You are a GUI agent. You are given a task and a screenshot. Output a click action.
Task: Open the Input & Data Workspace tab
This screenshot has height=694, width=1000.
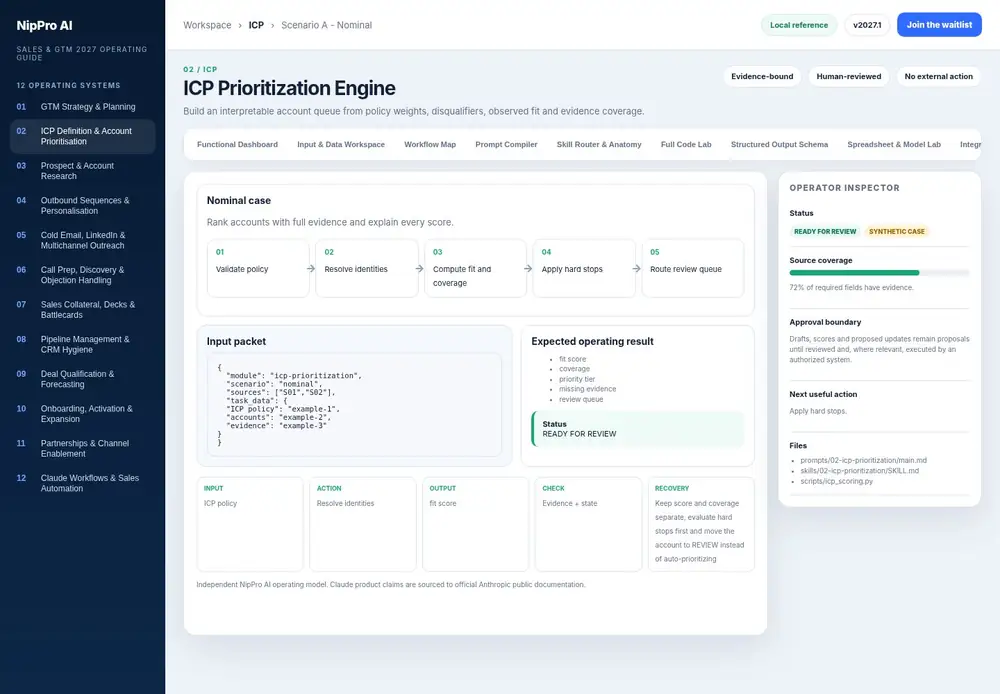(341, 145)
